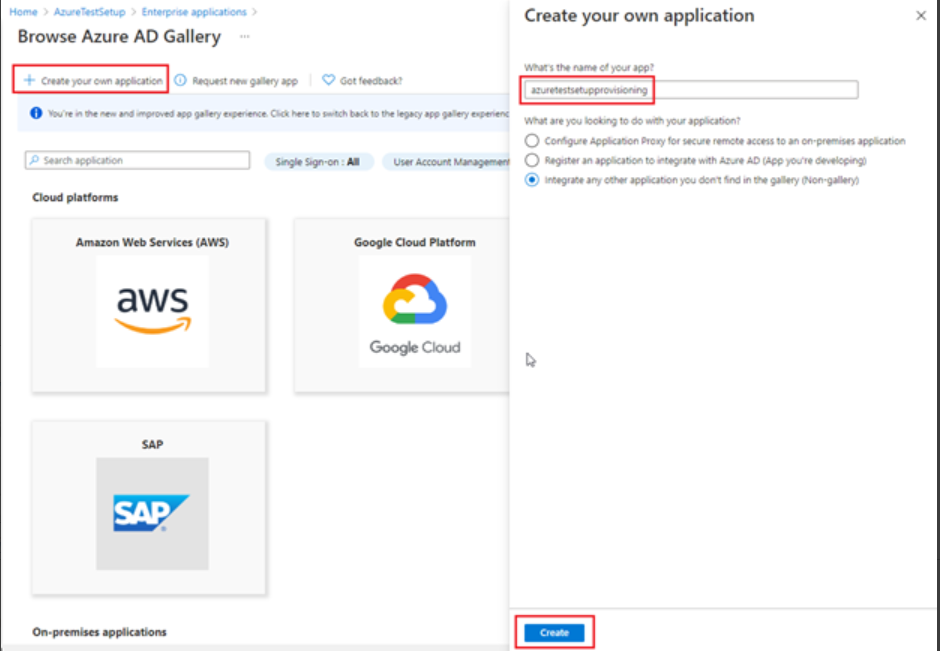The width and height of the screenshot is (940, 651).
Task: Close the Create your own application panel
Action: tap(921, 16)
